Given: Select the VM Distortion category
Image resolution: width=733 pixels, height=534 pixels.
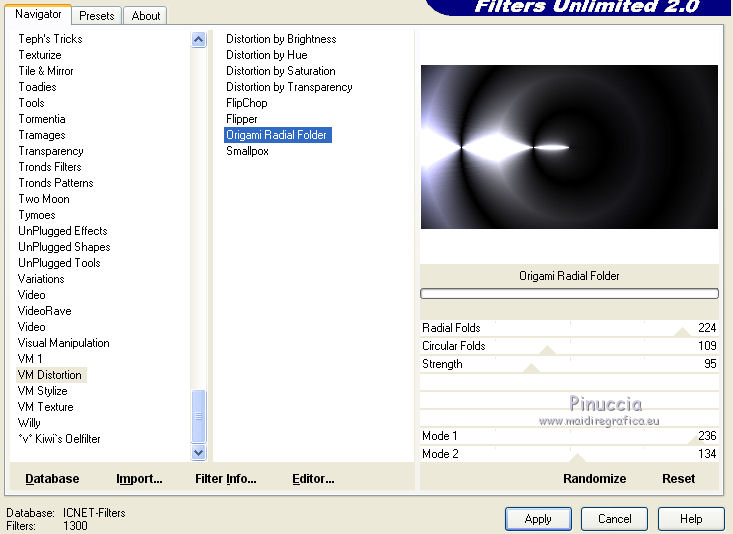Looking at the screenshot, I should (50, 375).
